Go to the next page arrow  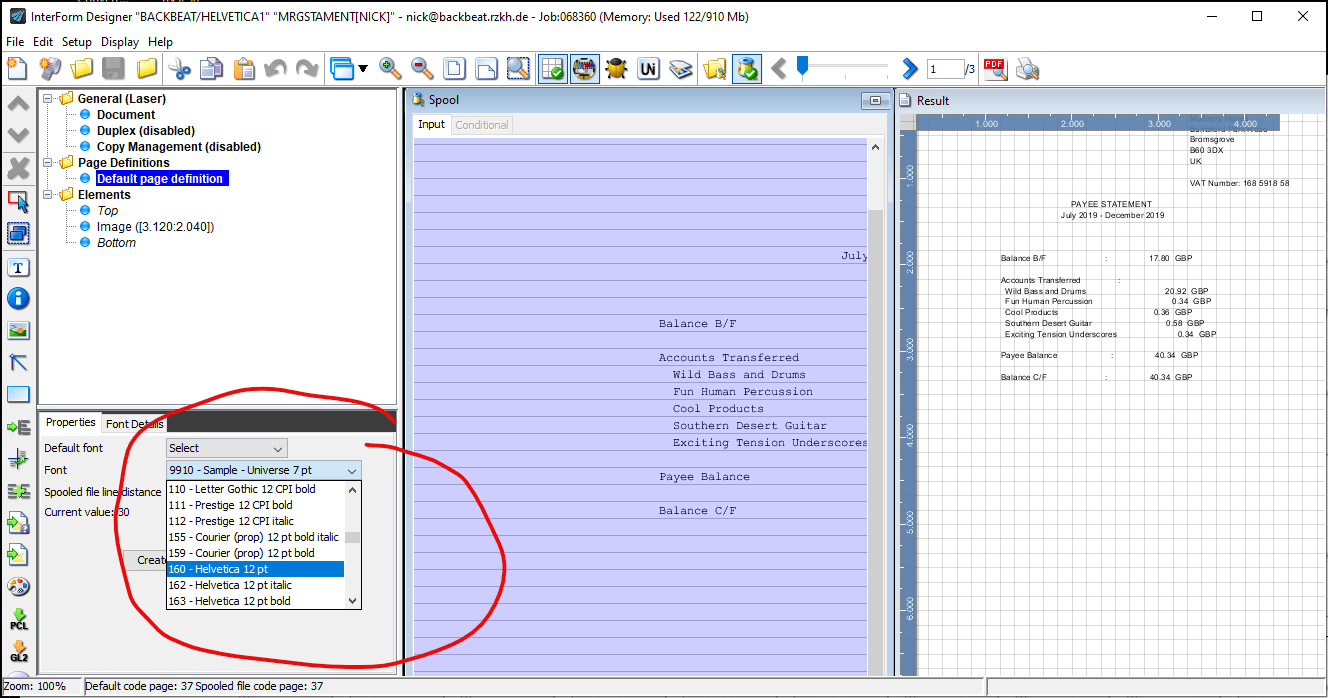coord(909,68)
